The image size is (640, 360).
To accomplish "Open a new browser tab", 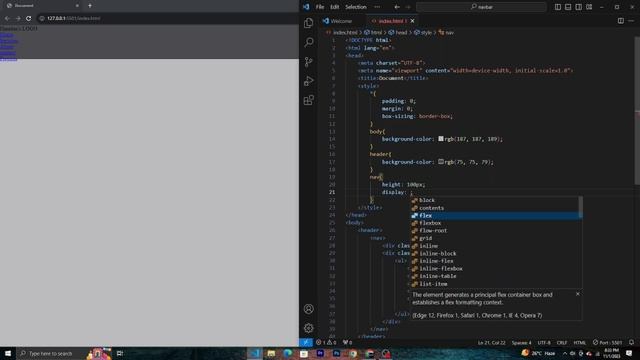I will (90, 6).
